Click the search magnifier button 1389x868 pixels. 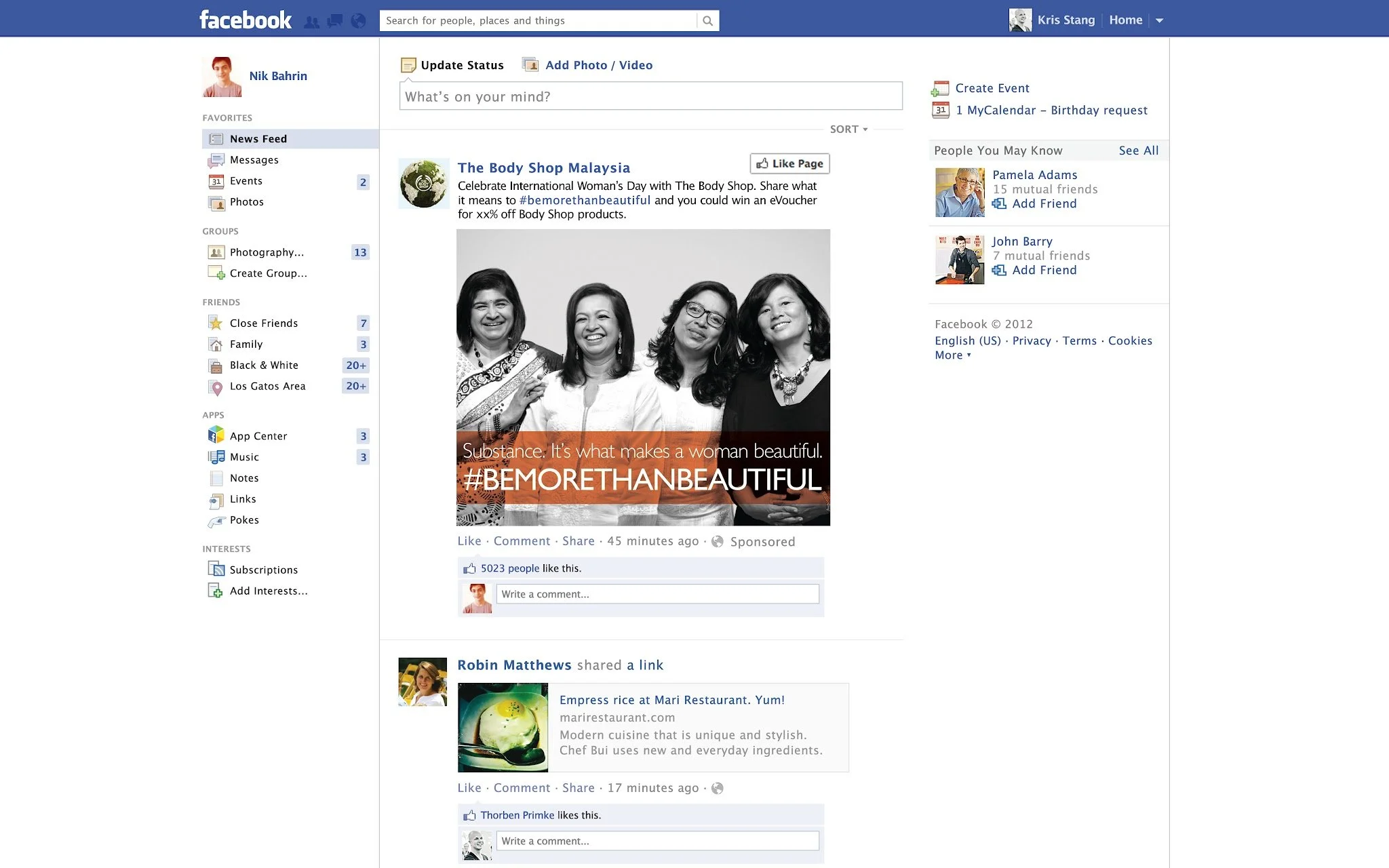(707, 21)
